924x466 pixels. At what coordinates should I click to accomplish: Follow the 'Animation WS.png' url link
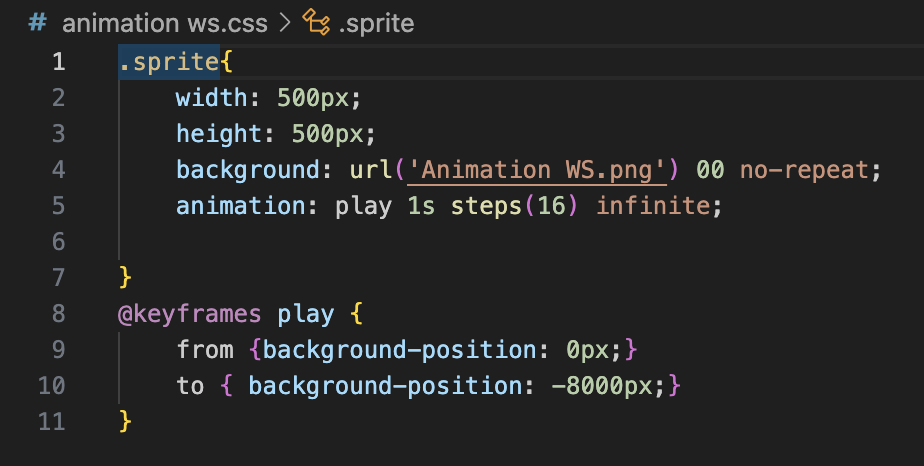point(537,170)
